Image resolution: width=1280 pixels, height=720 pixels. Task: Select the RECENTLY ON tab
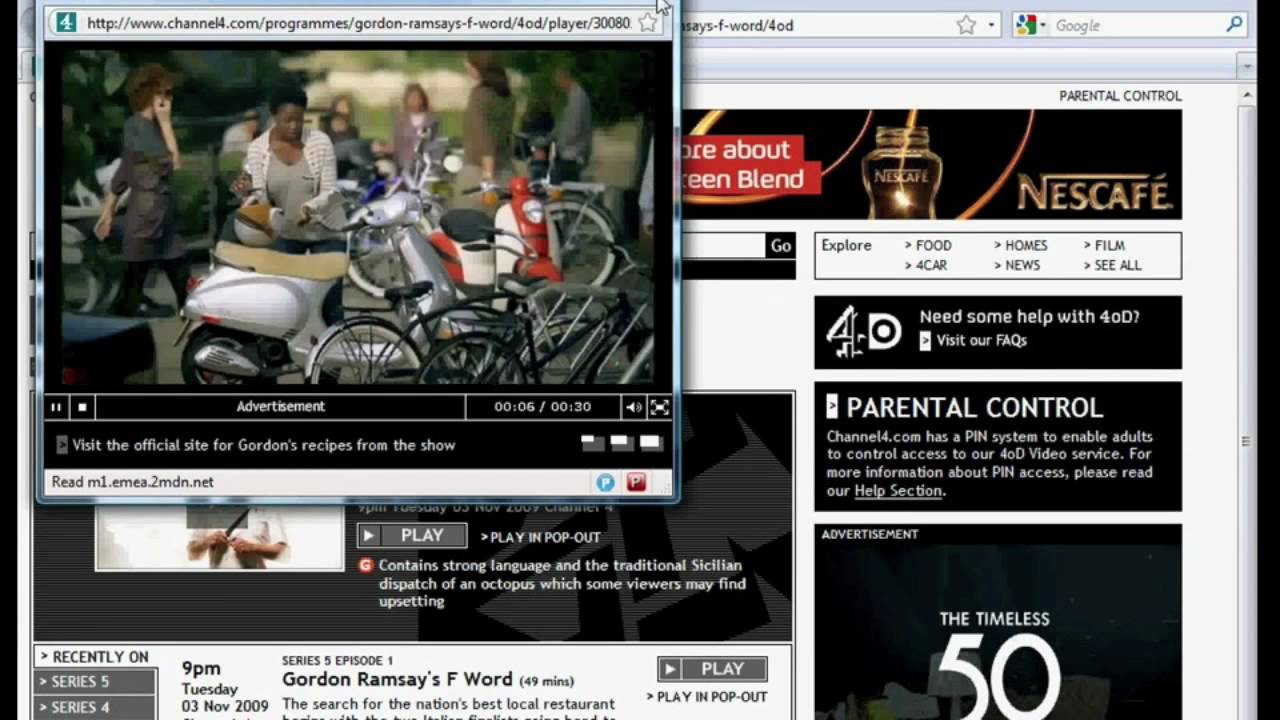click(94, 657)
